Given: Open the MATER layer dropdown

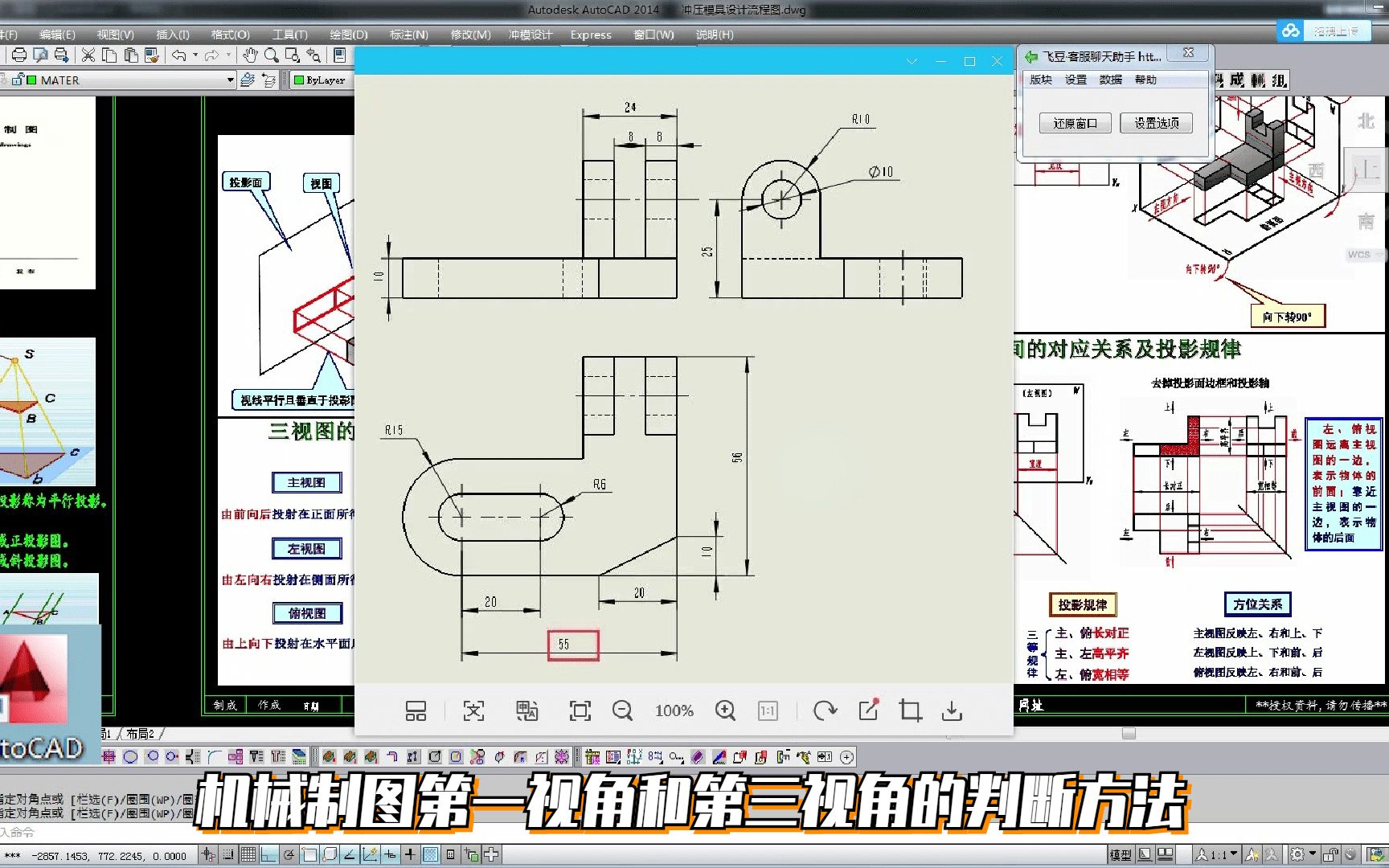Looking at the screenshot, I should 231,80.
